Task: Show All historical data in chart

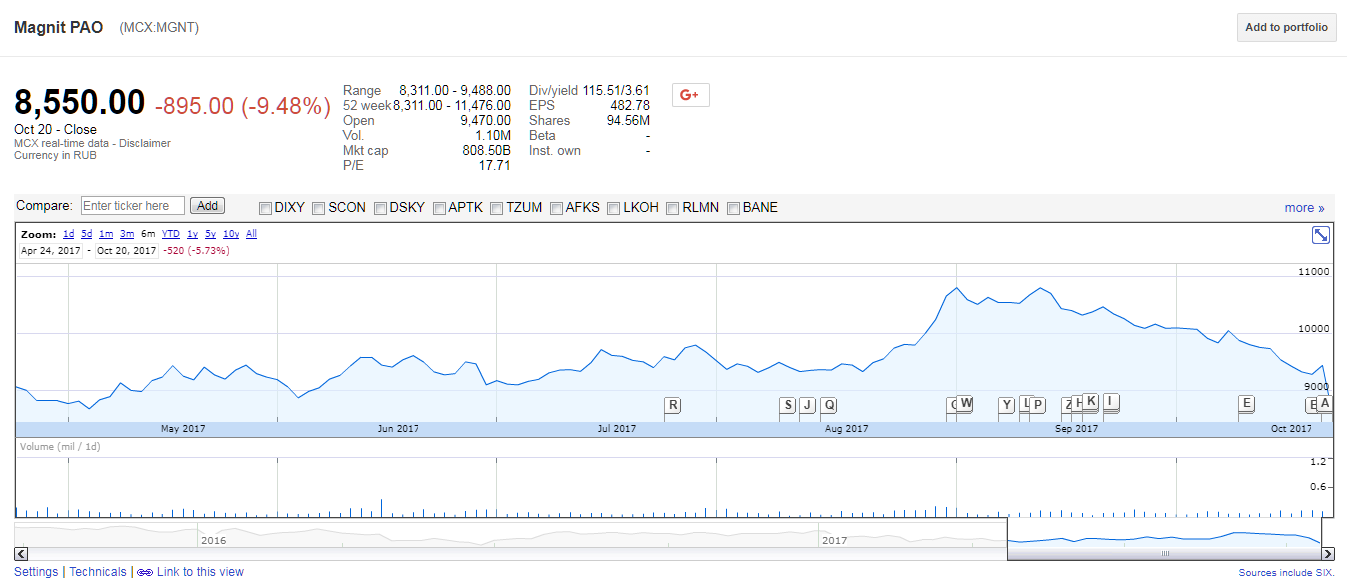Action: tap(252, 234)
